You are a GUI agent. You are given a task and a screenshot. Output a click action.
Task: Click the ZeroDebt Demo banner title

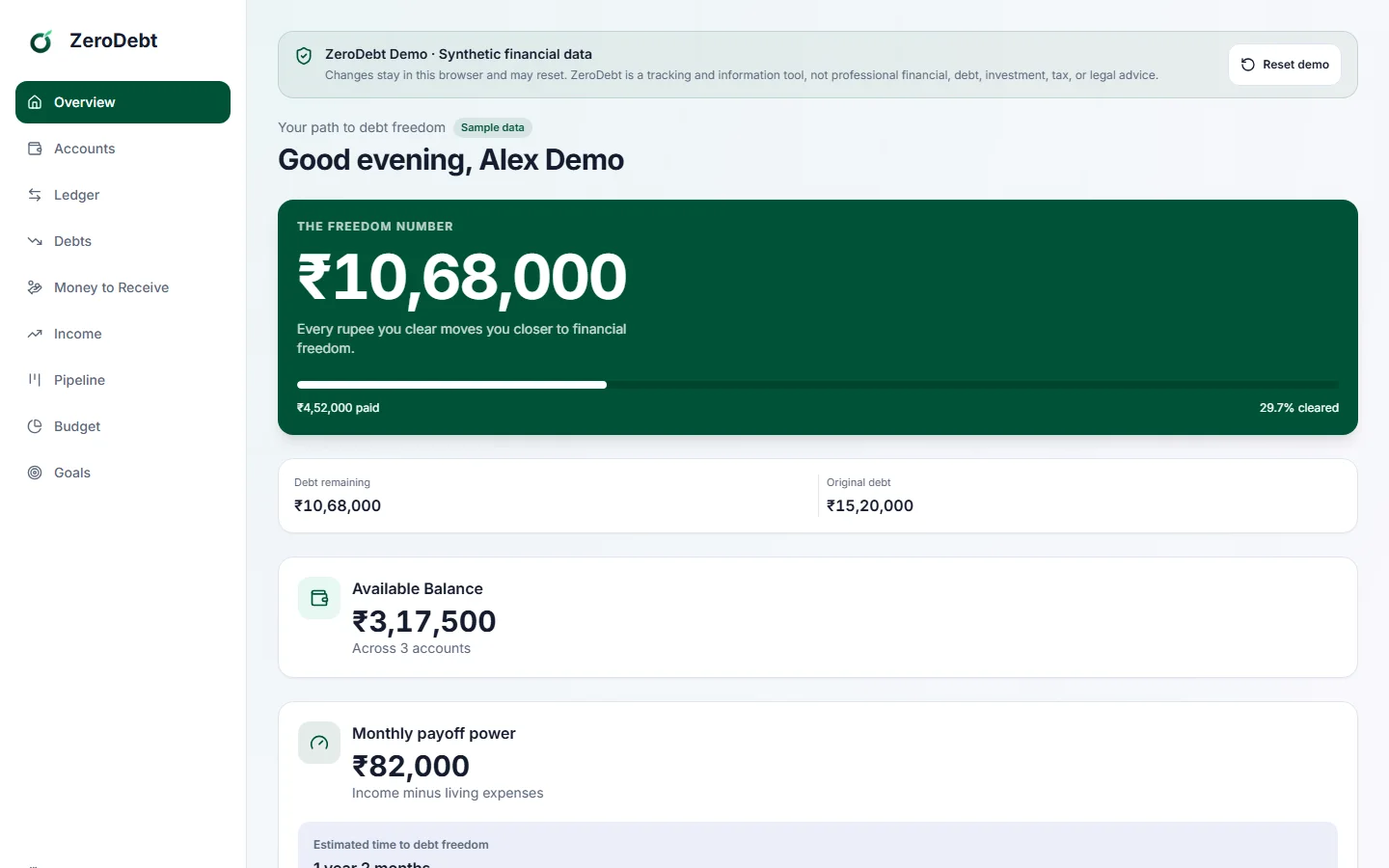tap(458, 54)
